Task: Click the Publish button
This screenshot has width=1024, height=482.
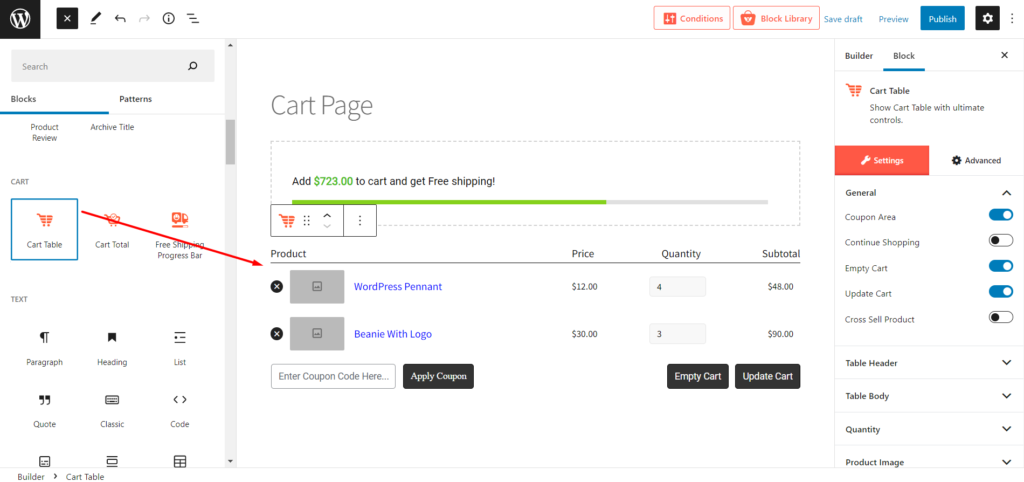Action: [942, 19]
